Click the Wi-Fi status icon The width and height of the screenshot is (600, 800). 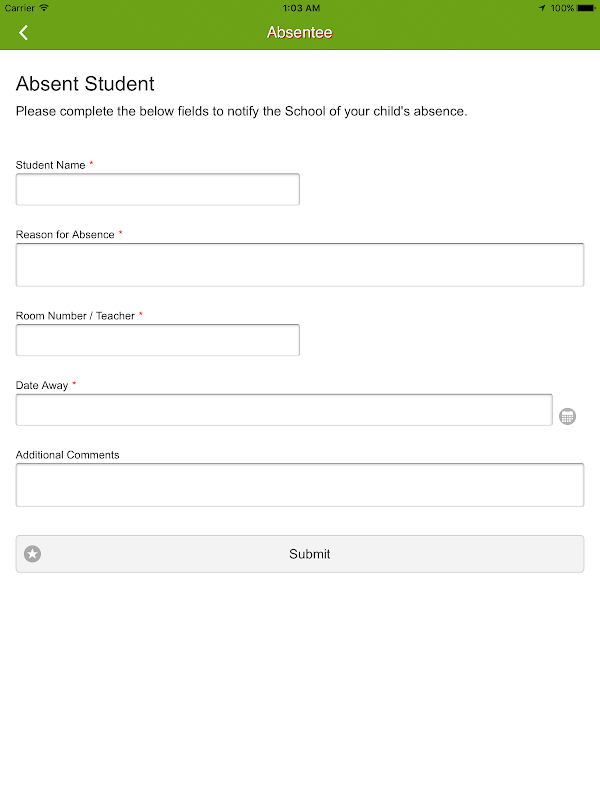(44, 8)
